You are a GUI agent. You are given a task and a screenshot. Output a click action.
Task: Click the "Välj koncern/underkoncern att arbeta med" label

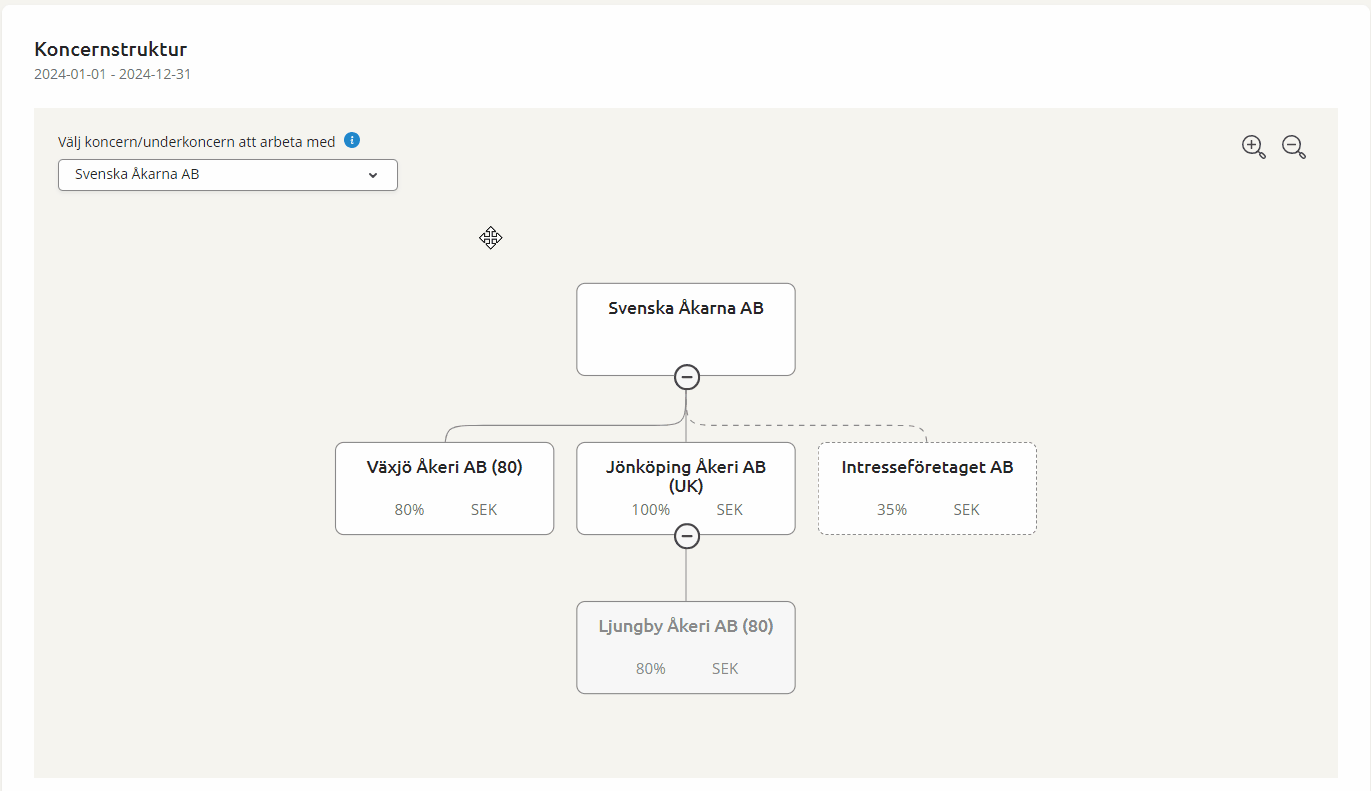[197, 142]
